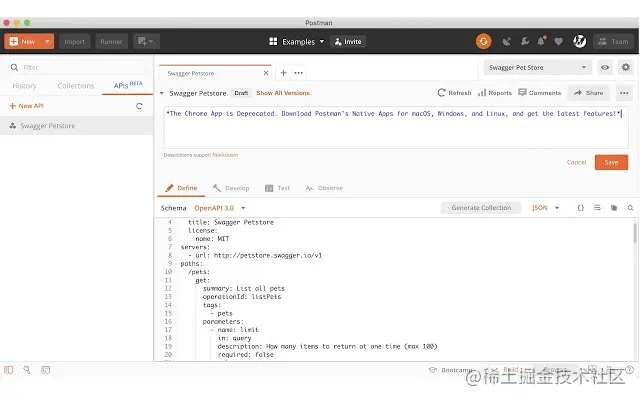Switch to the Observe tab

click(324, 188)
